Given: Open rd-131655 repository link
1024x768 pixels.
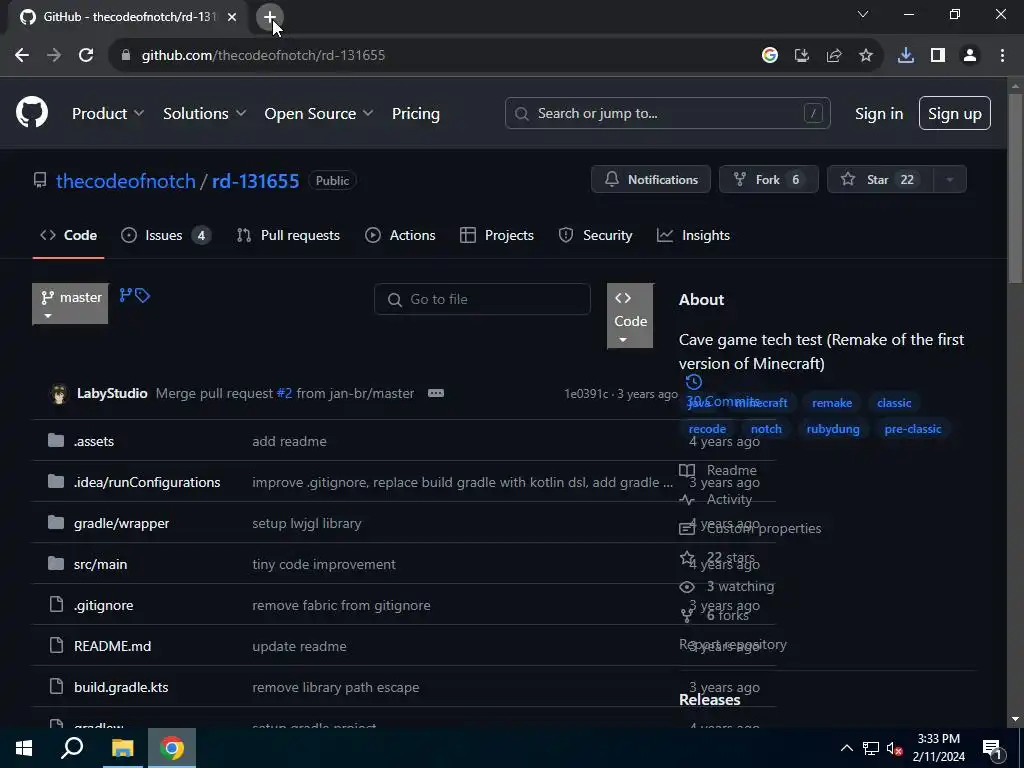Looking at the screenshot, I should tap(255, 181).
